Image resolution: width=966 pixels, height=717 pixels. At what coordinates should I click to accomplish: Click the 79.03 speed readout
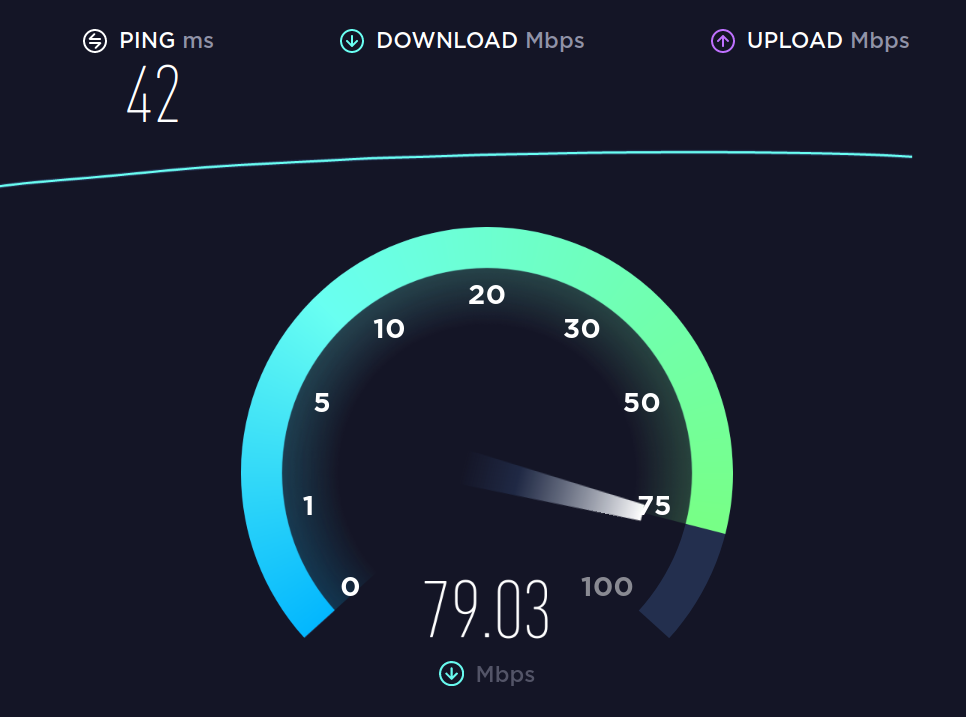click(x=486, y=609)
